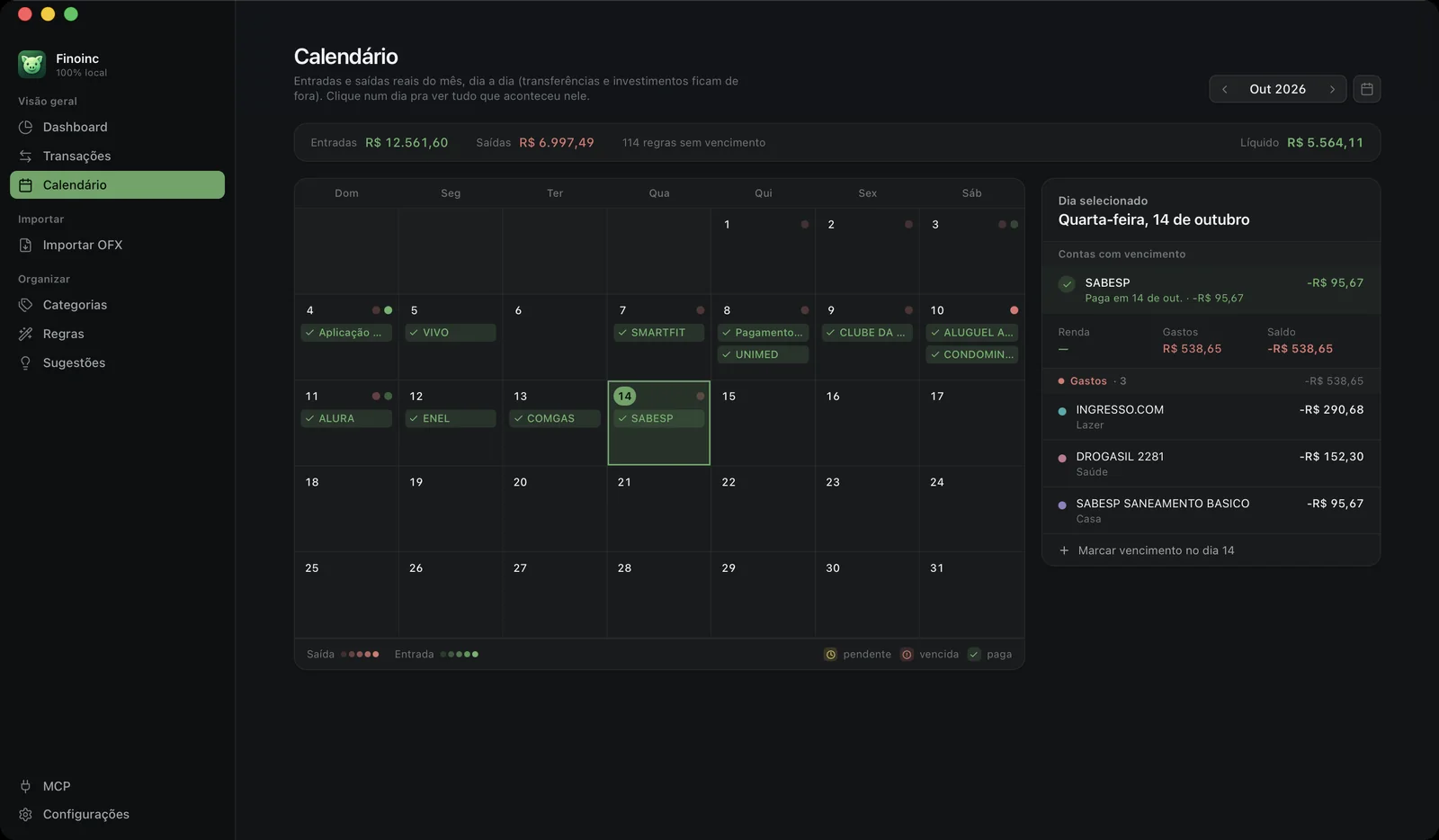The image size is (1439, 840).
Task: Click the red expense dot on day 10
Action: coord(1014,310)
